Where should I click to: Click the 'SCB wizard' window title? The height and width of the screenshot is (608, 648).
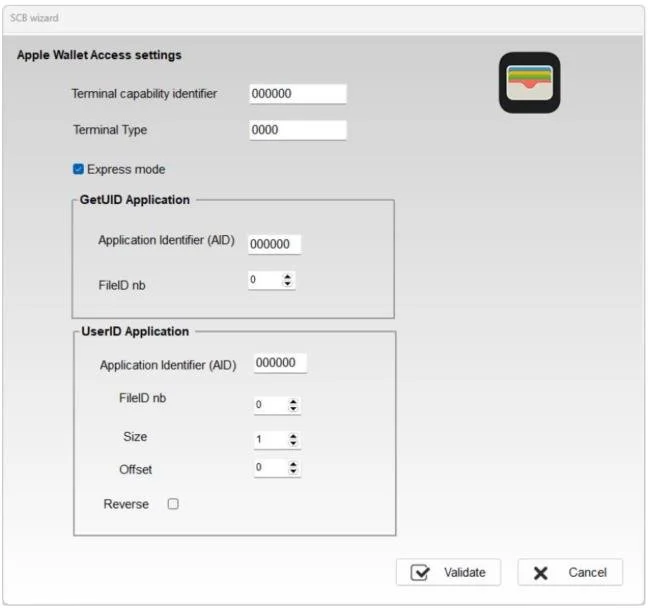[34, 18]
